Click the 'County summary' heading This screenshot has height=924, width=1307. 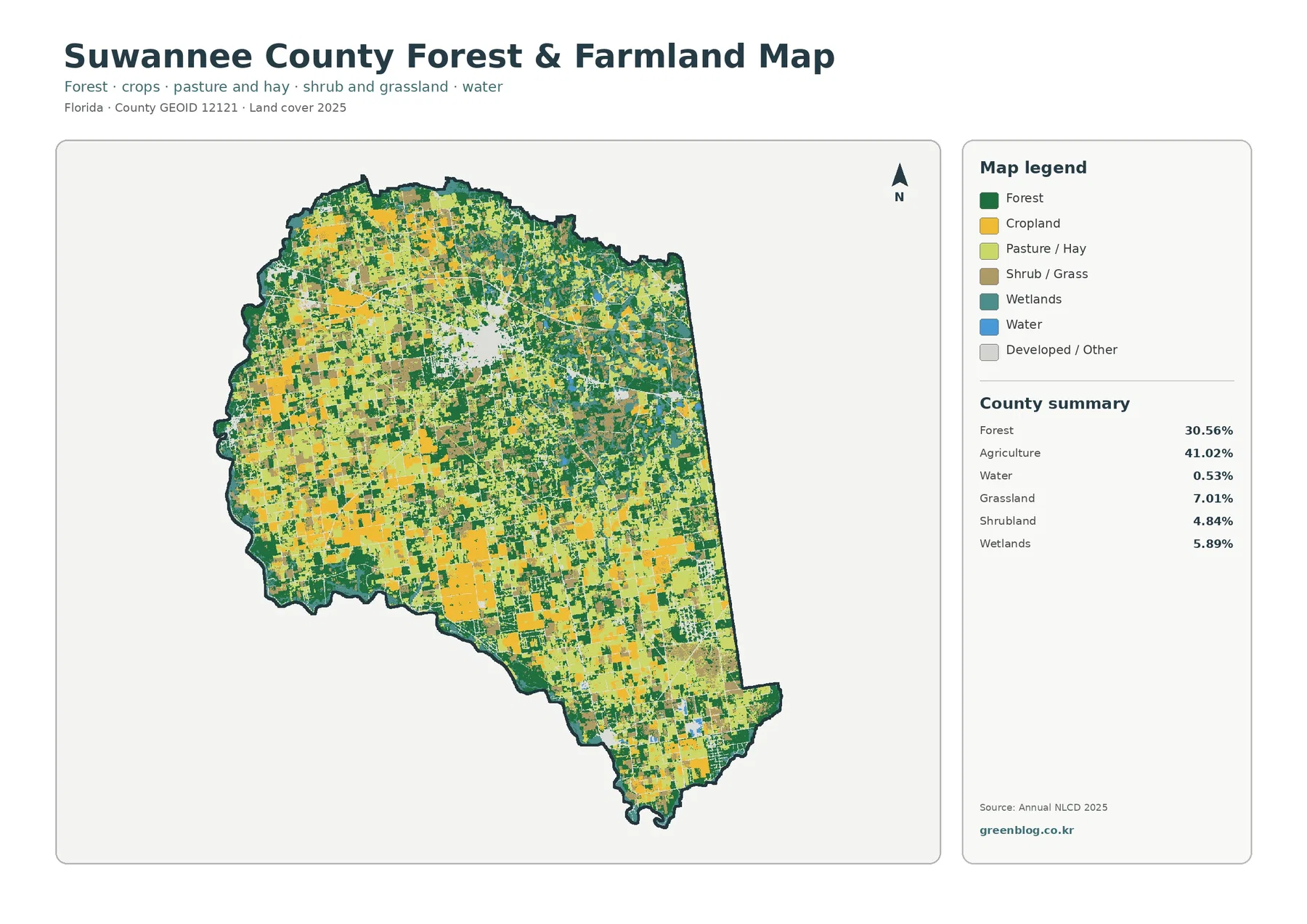[1054, 404]
